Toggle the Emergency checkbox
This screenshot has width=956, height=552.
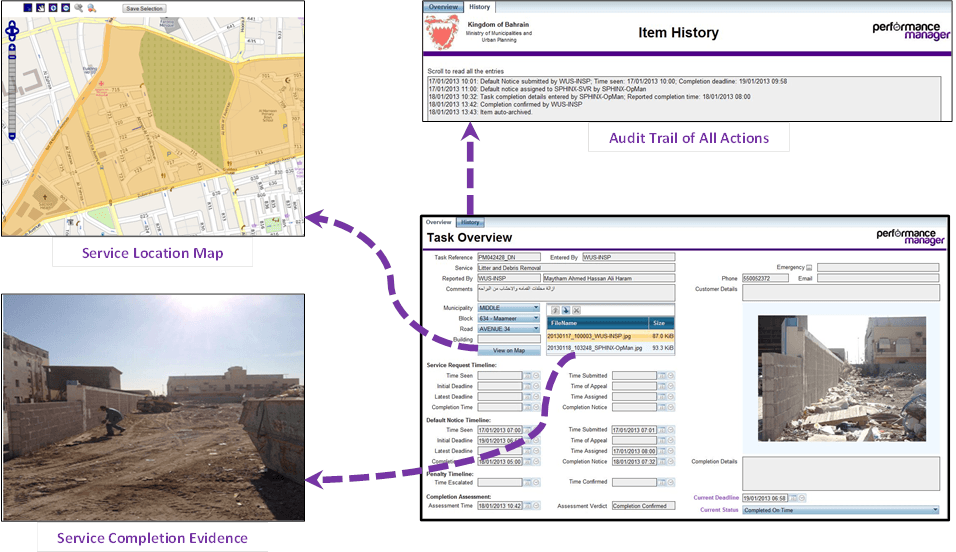click(x=809, y=268)
